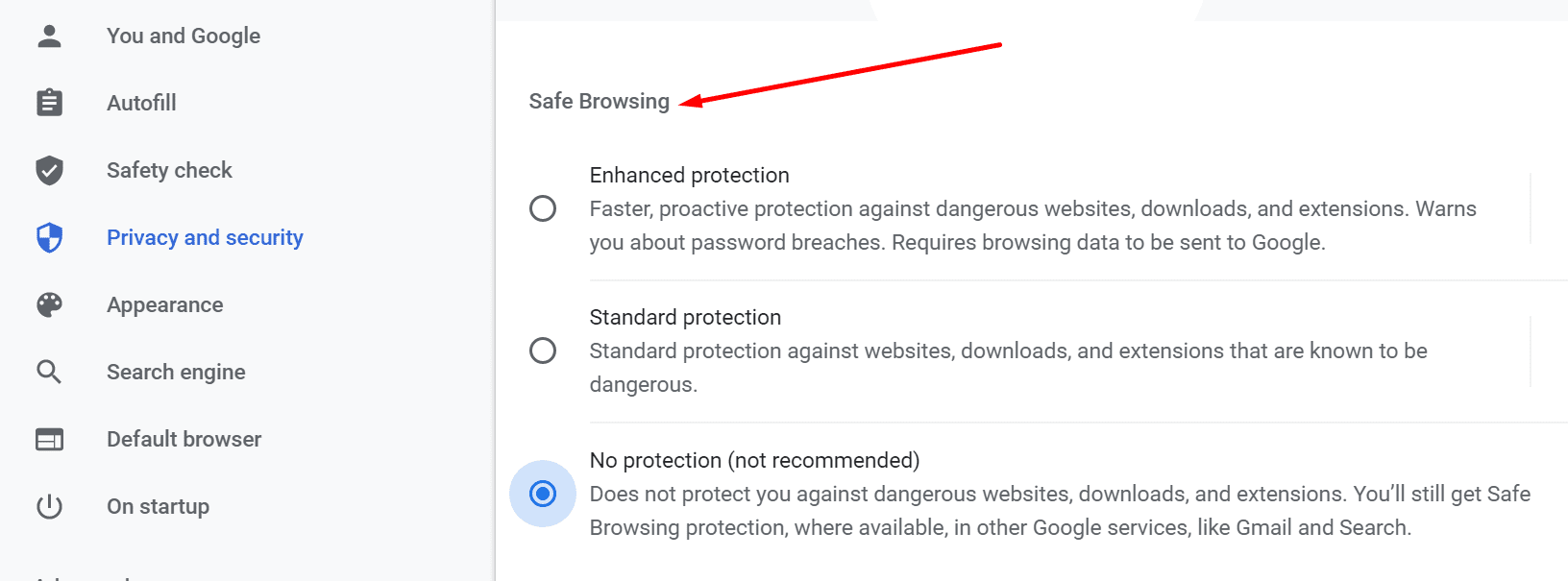
Task: Click the Search engine magnifier icon
Action: (x=49, y=372)
